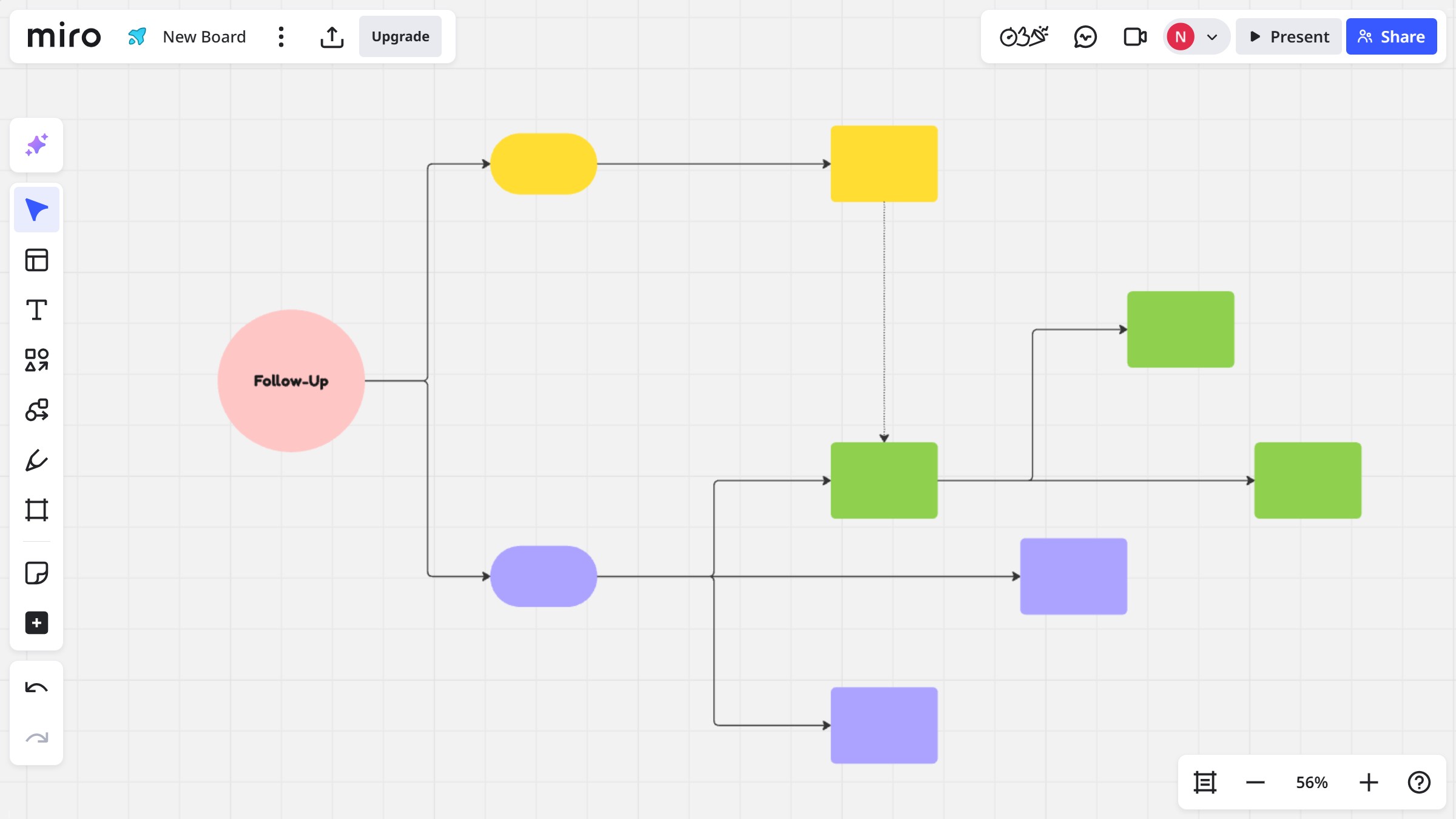1456x819 pixels.
Task: Start a video chat
Action: (1134, 36)
